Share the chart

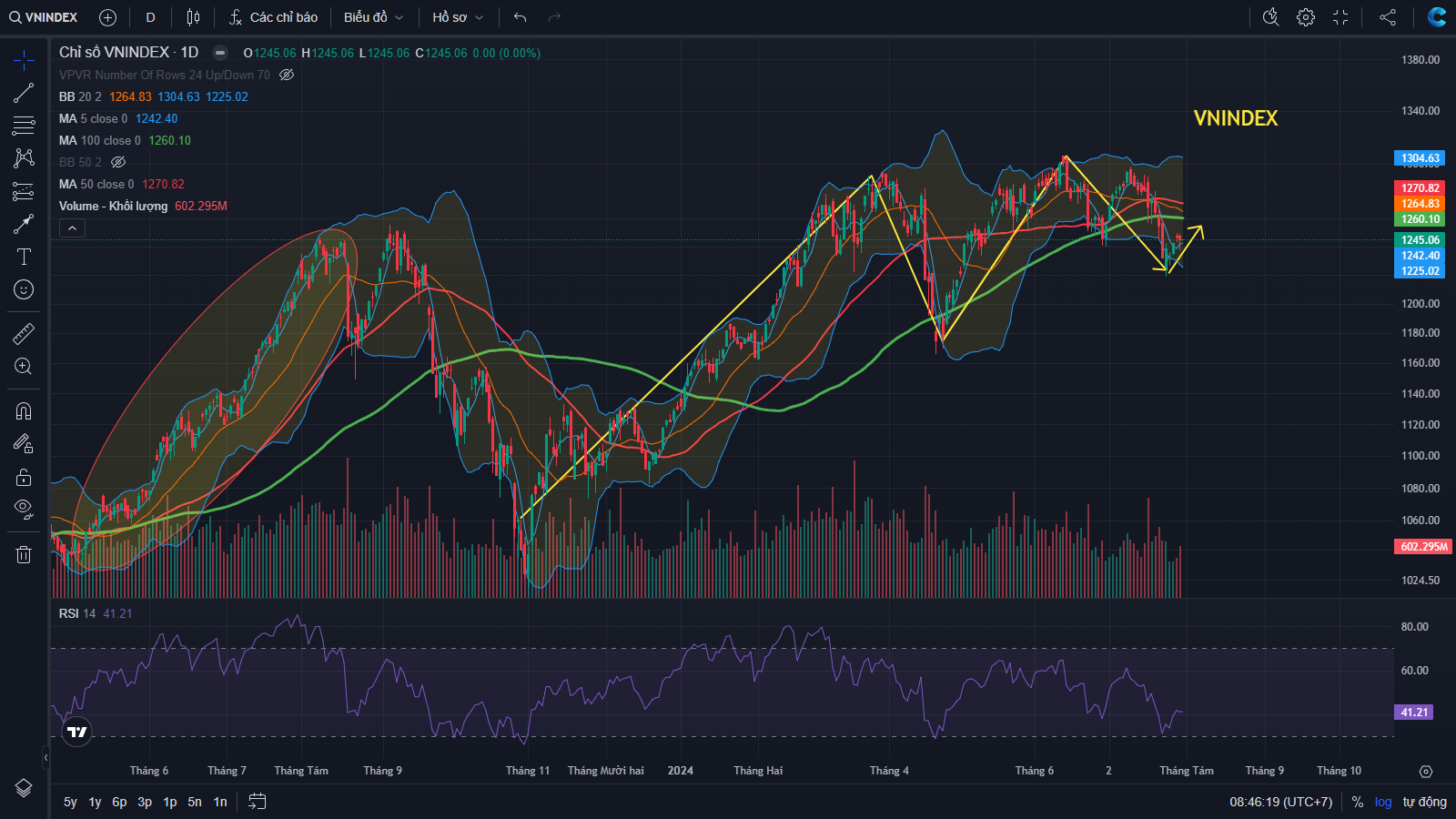pos(1388,17)
